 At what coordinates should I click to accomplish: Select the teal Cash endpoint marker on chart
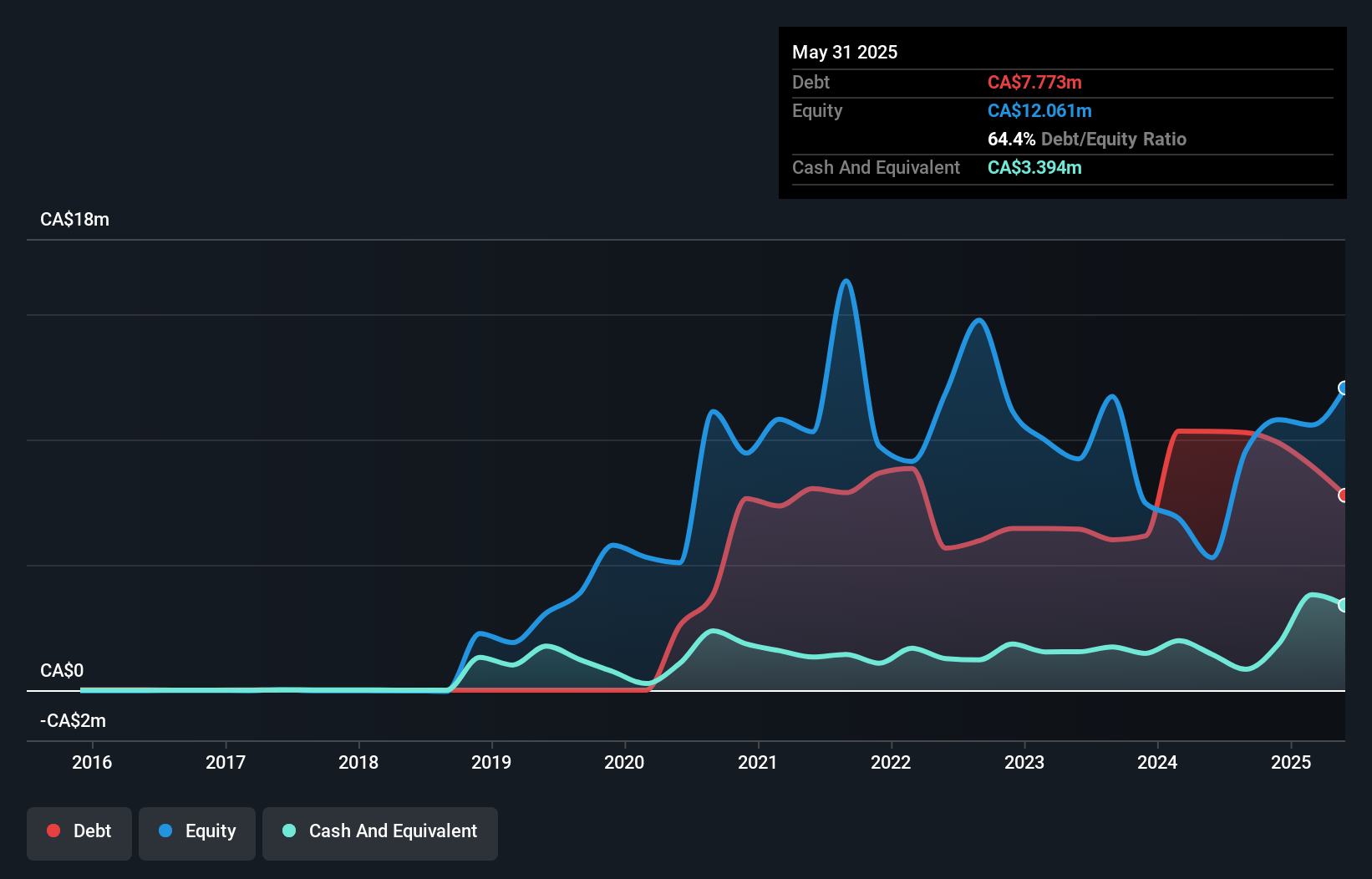click(x=1344, y=605)
